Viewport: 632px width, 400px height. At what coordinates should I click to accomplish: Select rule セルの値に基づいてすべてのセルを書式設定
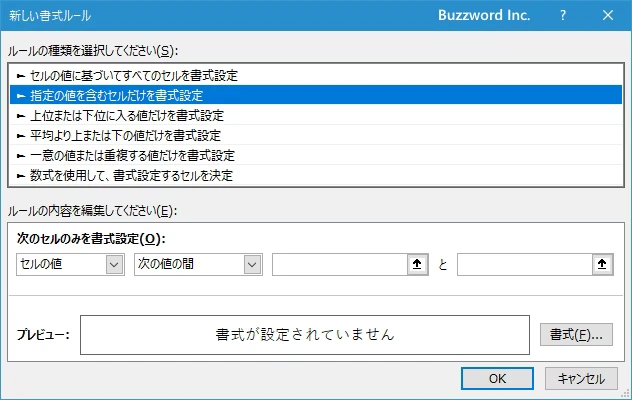coord(316,75)
